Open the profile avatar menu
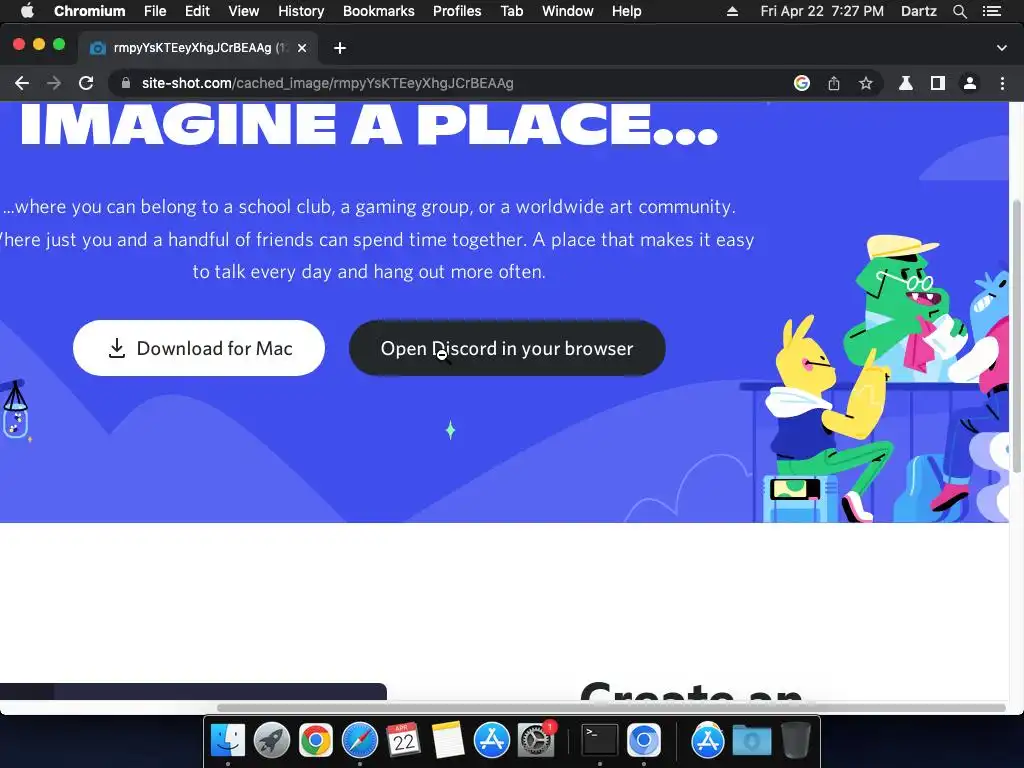This screenshot has width=1024, height=768. (970, 83)
